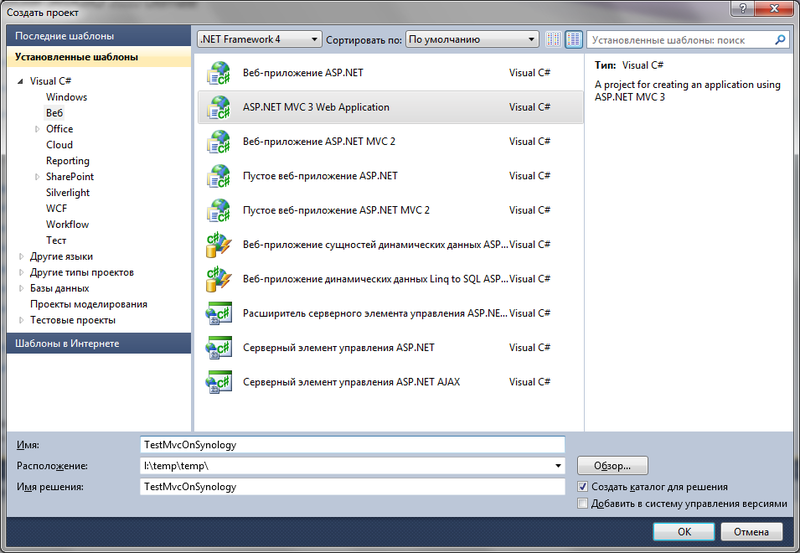Viewport: 800px width, 553px height.
Task: Select Проекты моделирования in tree
Action: 88,304
